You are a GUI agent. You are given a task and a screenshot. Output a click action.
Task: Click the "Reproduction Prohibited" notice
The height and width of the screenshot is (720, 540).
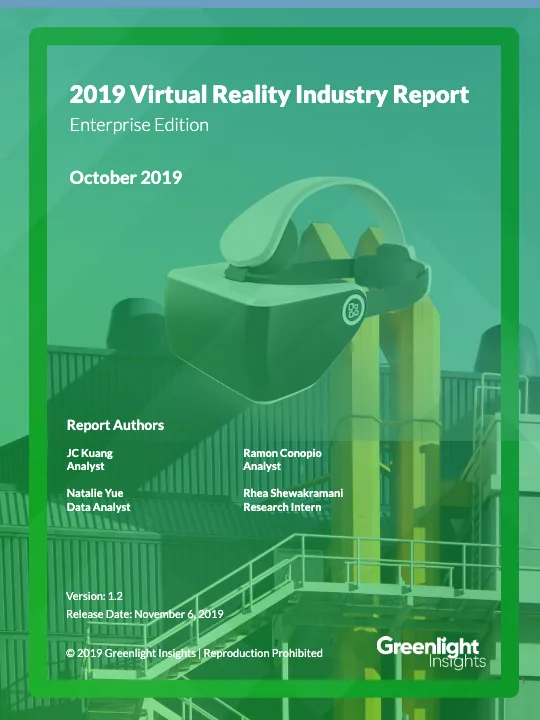point(263,653)
